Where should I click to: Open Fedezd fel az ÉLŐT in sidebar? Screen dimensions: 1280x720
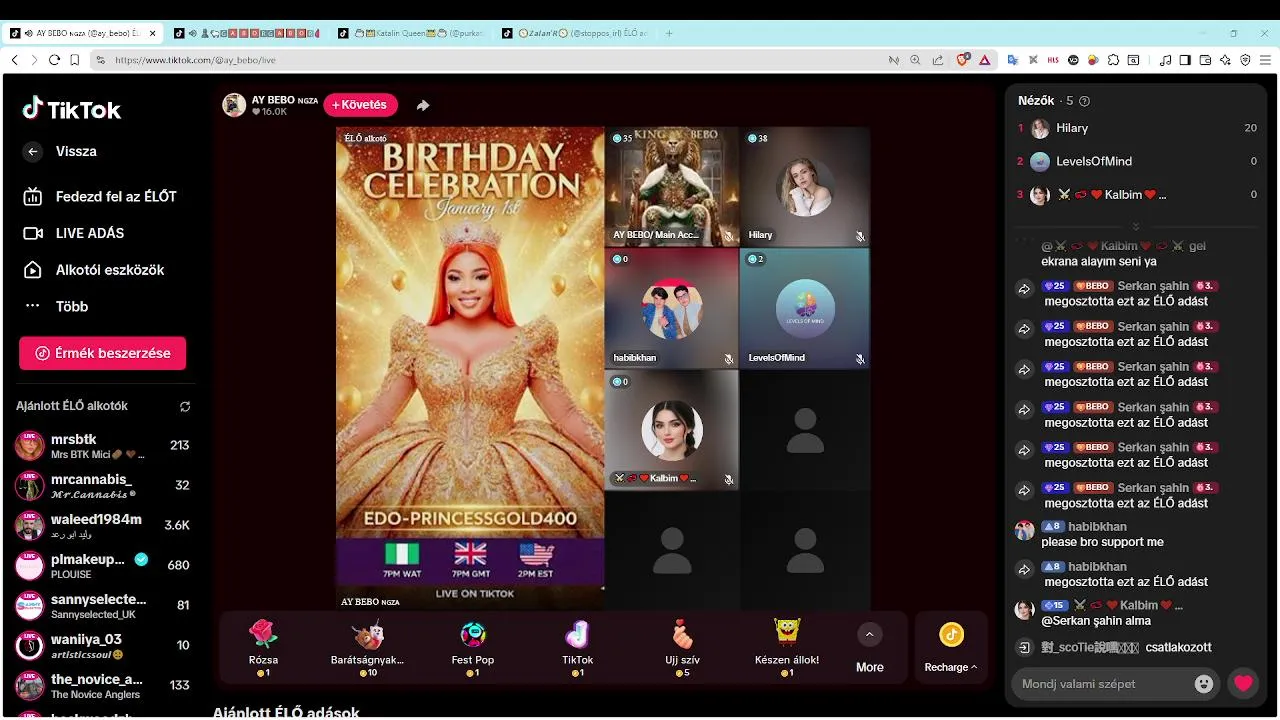(x=99, y=197)
